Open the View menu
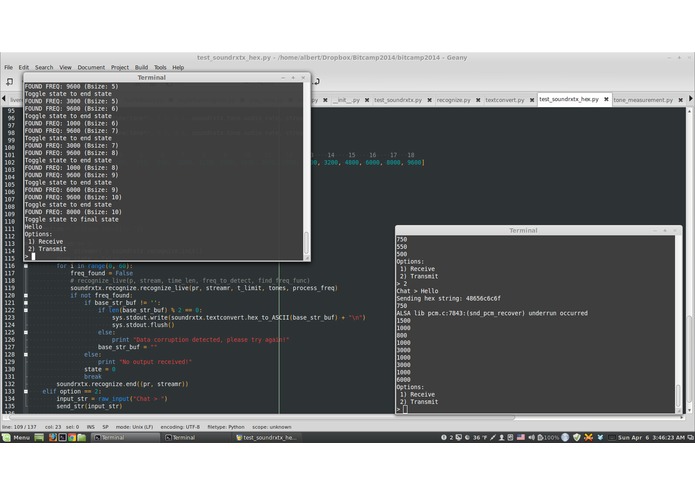The image size is (695, 494). pyautogui.click(x=65, y=67)
